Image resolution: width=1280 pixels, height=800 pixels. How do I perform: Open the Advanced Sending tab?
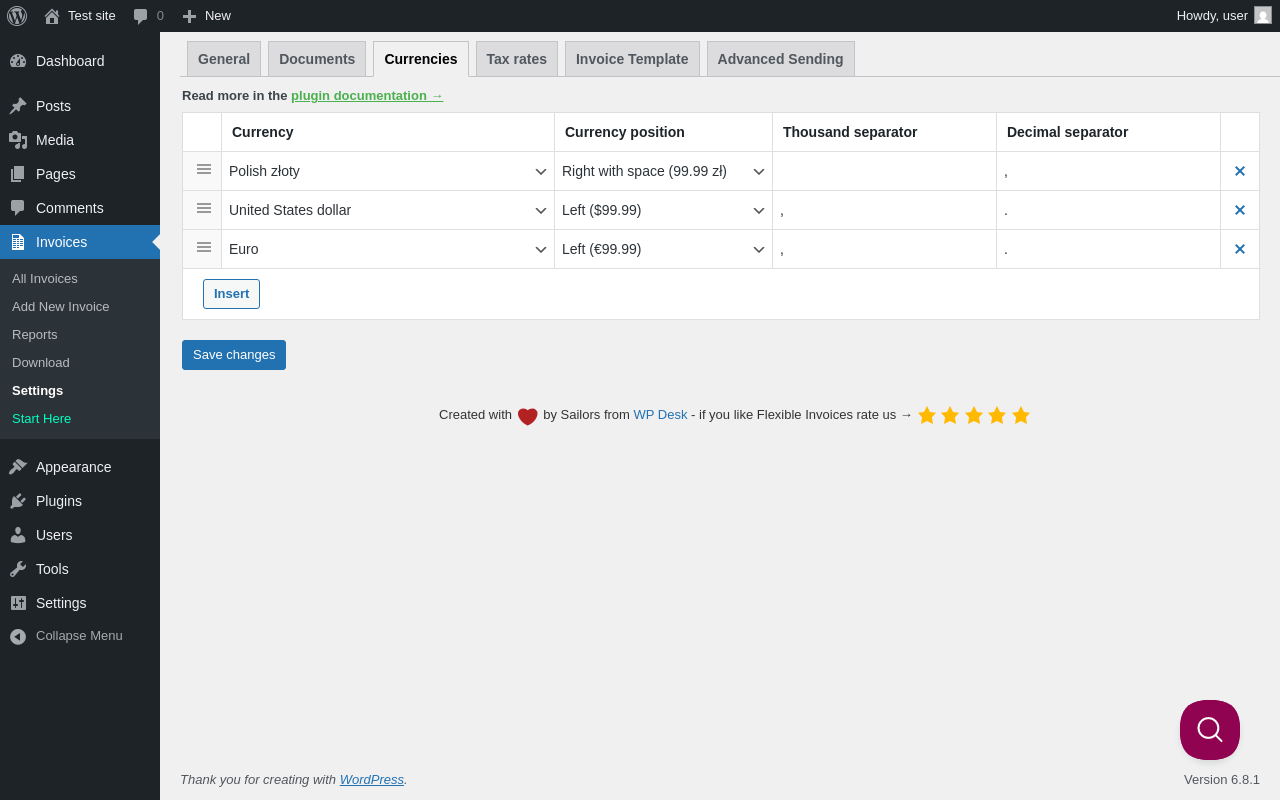[x=781, y=59]
